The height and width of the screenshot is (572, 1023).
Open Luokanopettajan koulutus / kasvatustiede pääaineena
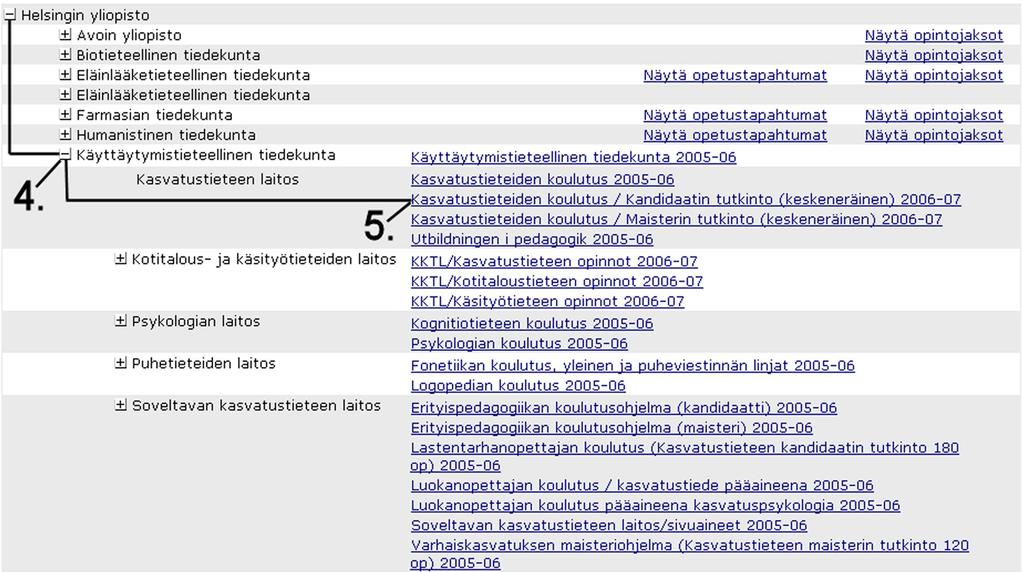tap(642, 486)
